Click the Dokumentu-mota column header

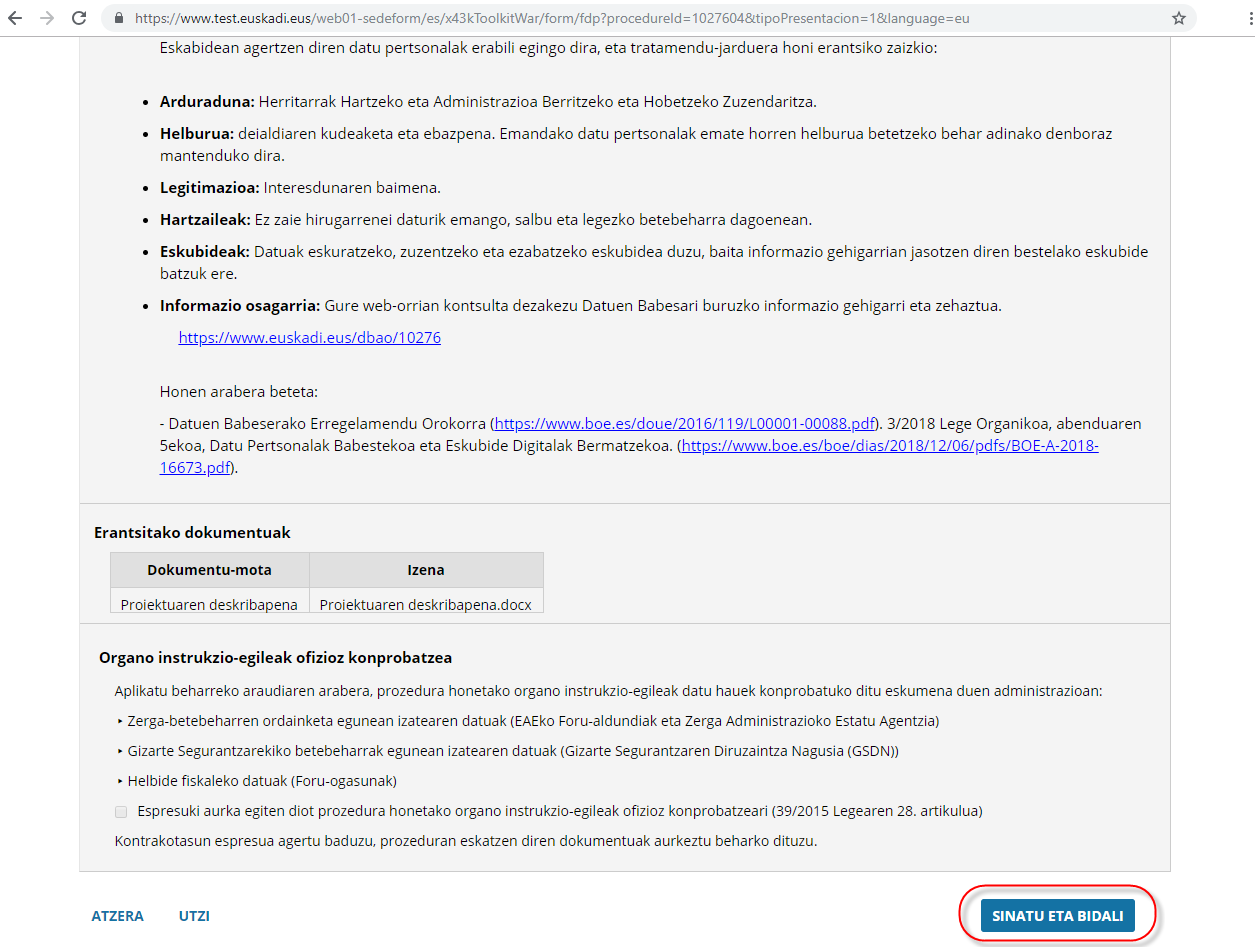click(209, 570)
